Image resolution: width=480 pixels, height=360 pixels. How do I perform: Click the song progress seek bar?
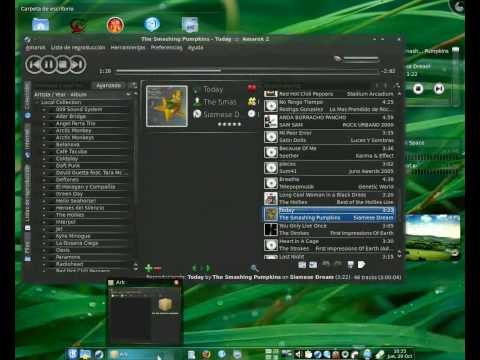point(248,71)
